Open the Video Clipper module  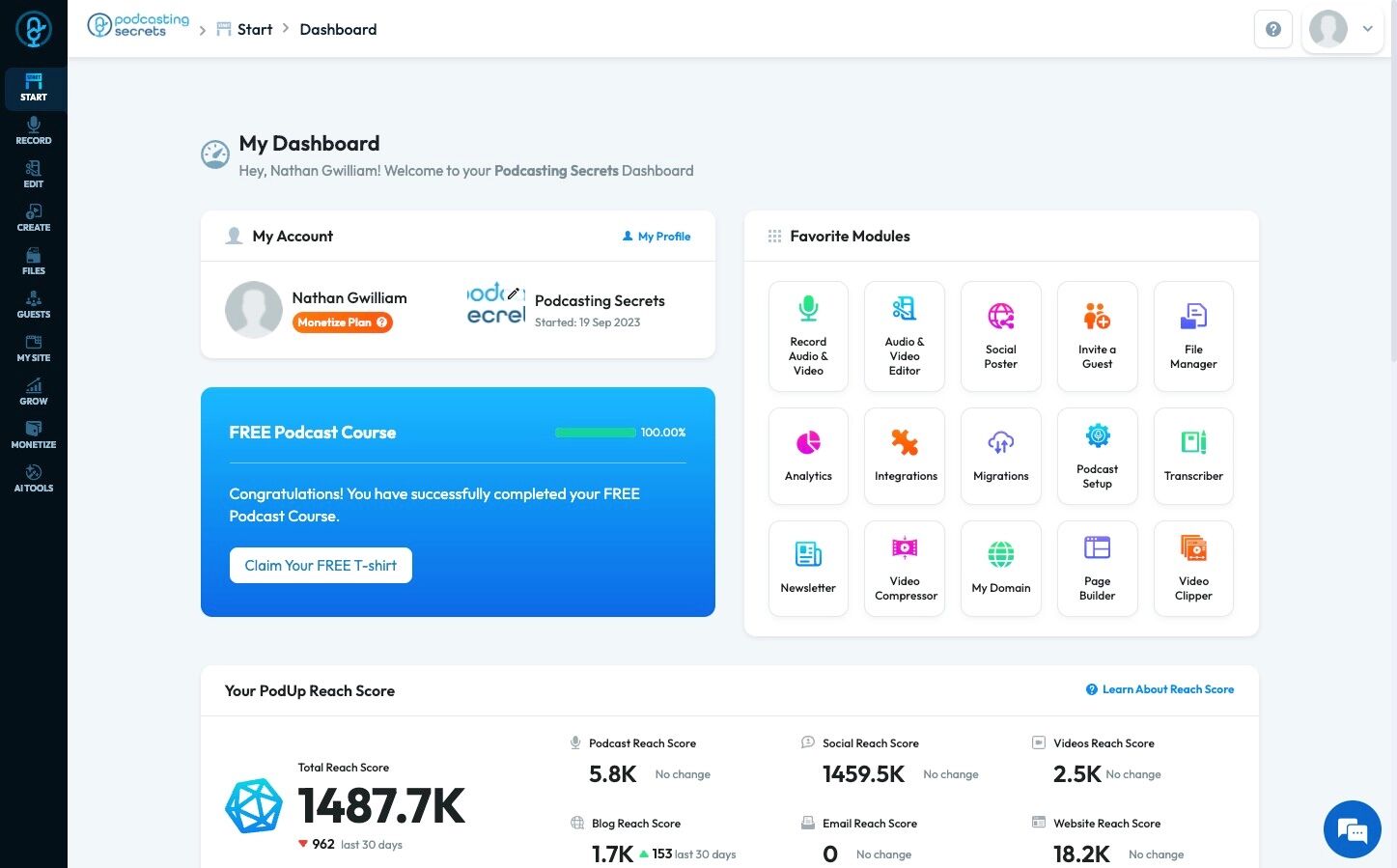click(1193, 569)
